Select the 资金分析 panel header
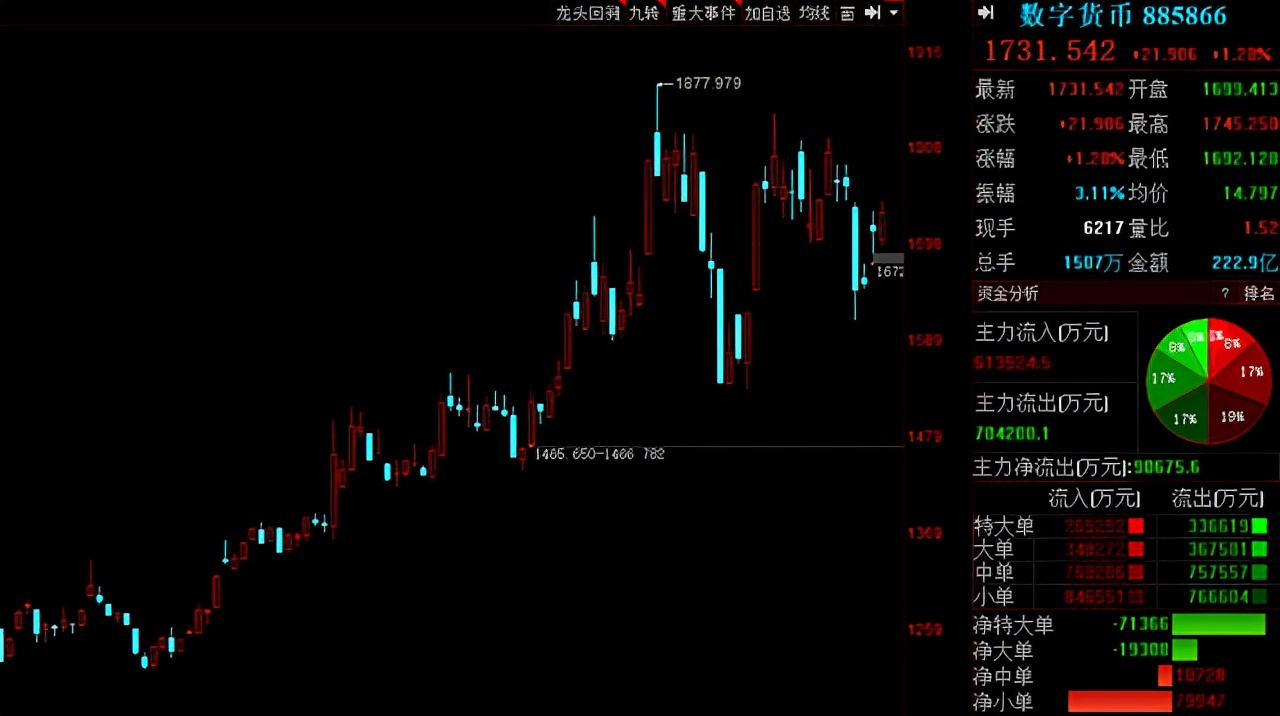This screenshot has height=716, width=1280. (1007, 293)
